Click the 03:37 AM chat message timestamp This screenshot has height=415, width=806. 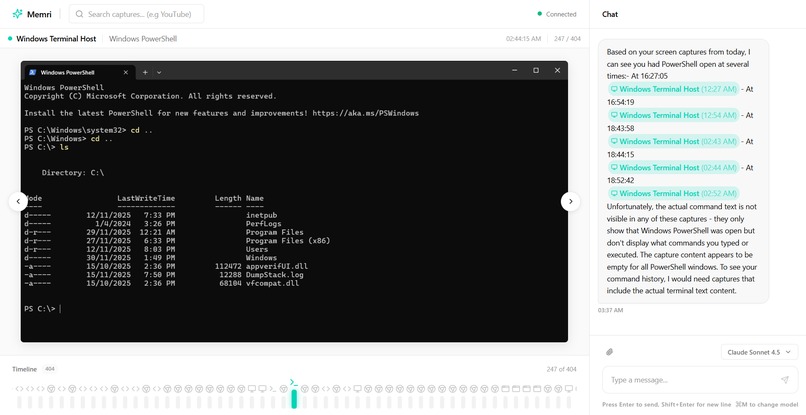click(610, 310)
